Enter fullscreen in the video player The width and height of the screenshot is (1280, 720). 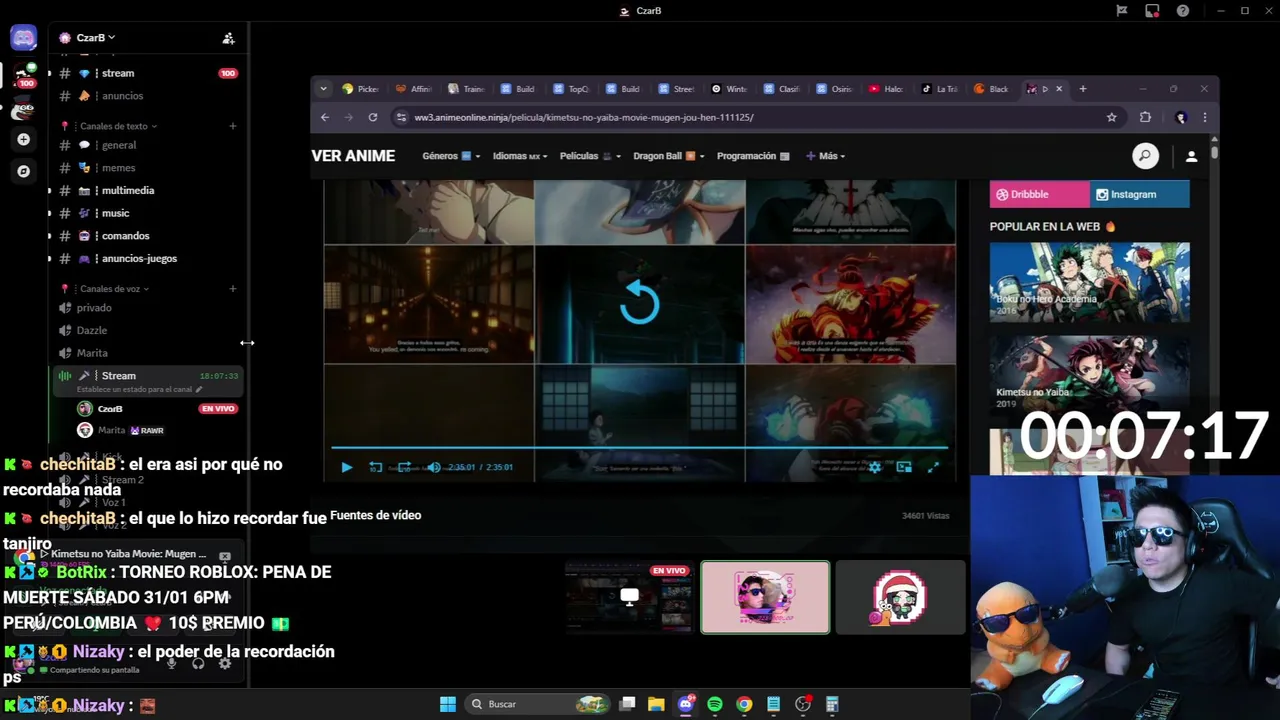tap(933, 467)
